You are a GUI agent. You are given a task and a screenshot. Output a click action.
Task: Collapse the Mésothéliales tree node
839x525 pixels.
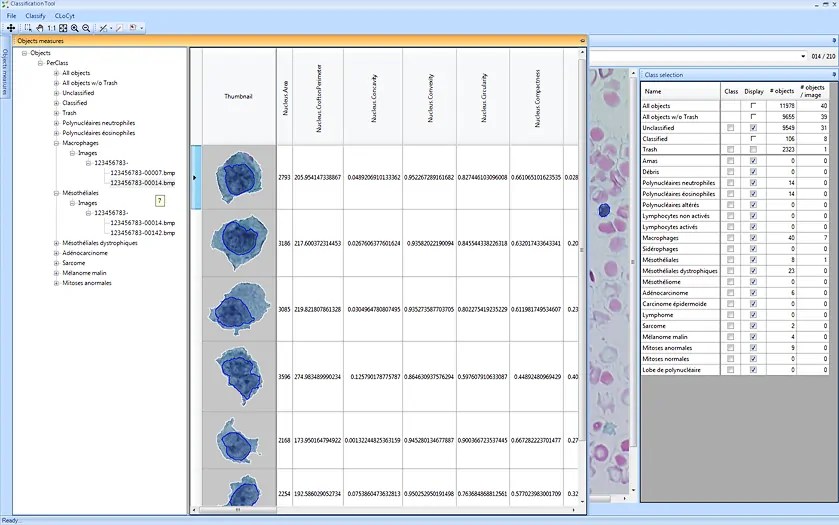(56, 193)
